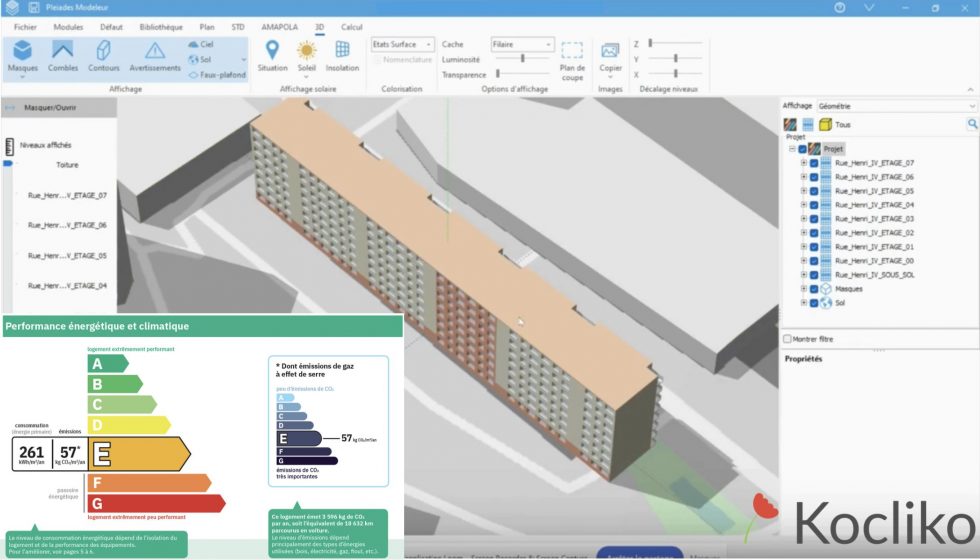
Task: Open the Insolation grid tool
Action: click(x=342, y=55)
